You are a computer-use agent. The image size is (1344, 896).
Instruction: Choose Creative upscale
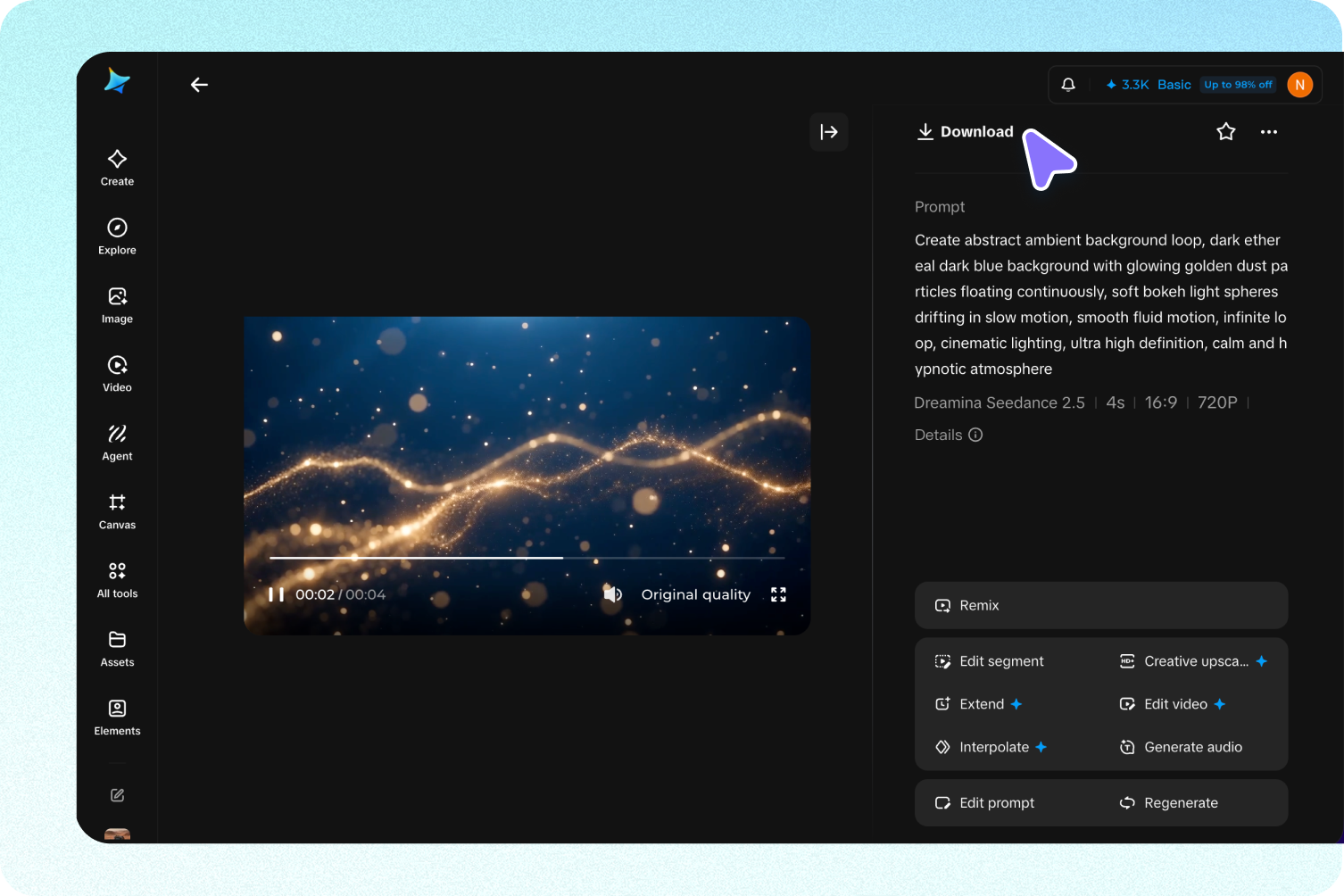(1193, 661)
